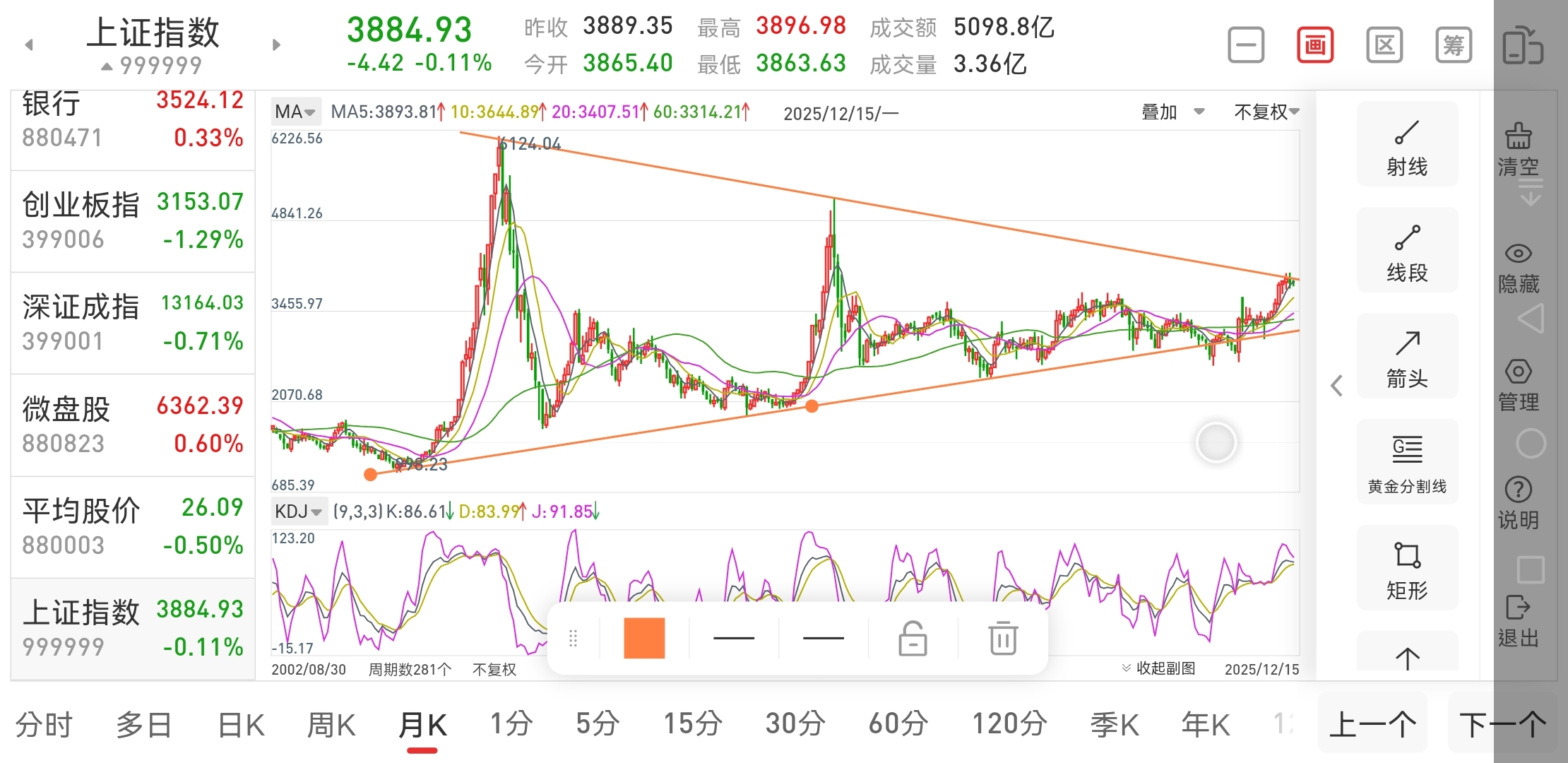Toggle the red 画 drawing mode button

point(1314,46)
